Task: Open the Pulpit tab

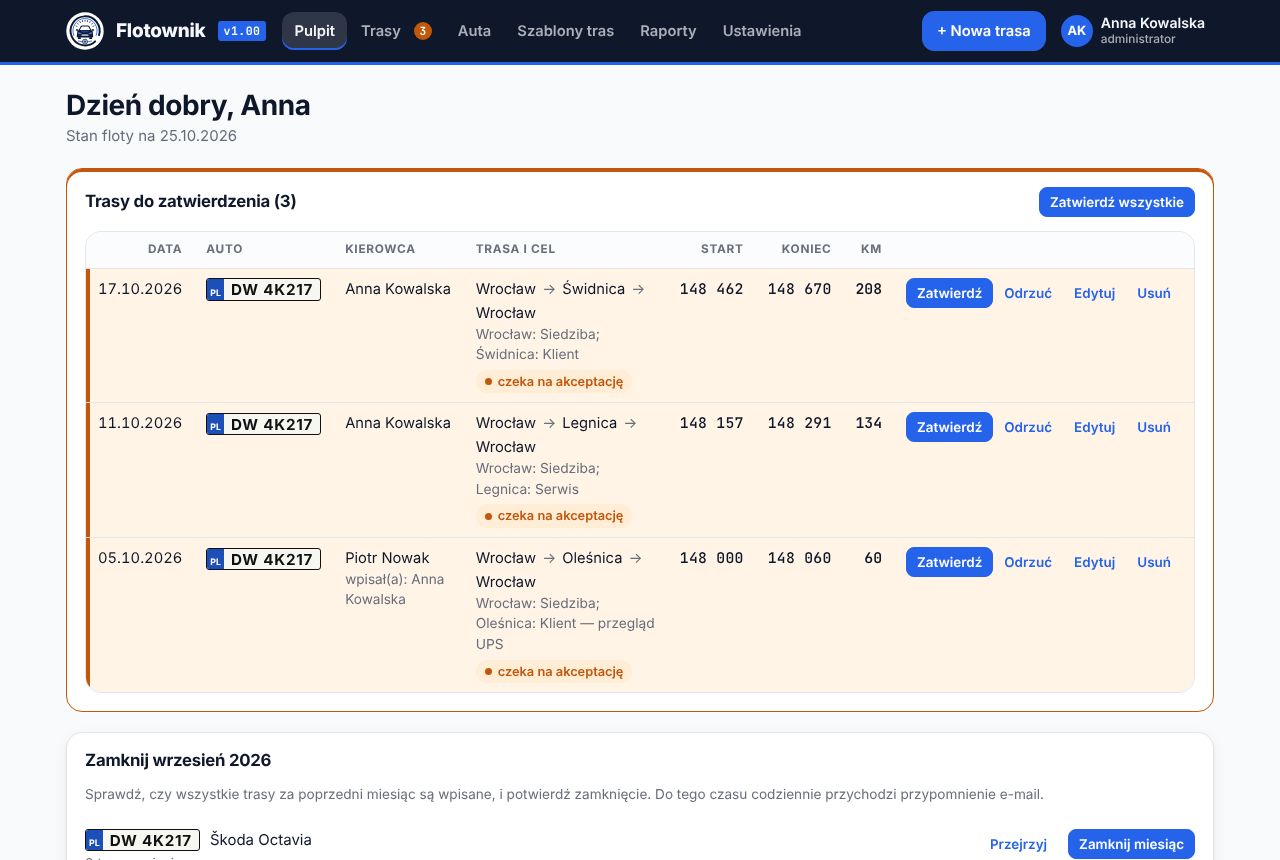Action: coord(315,31)
